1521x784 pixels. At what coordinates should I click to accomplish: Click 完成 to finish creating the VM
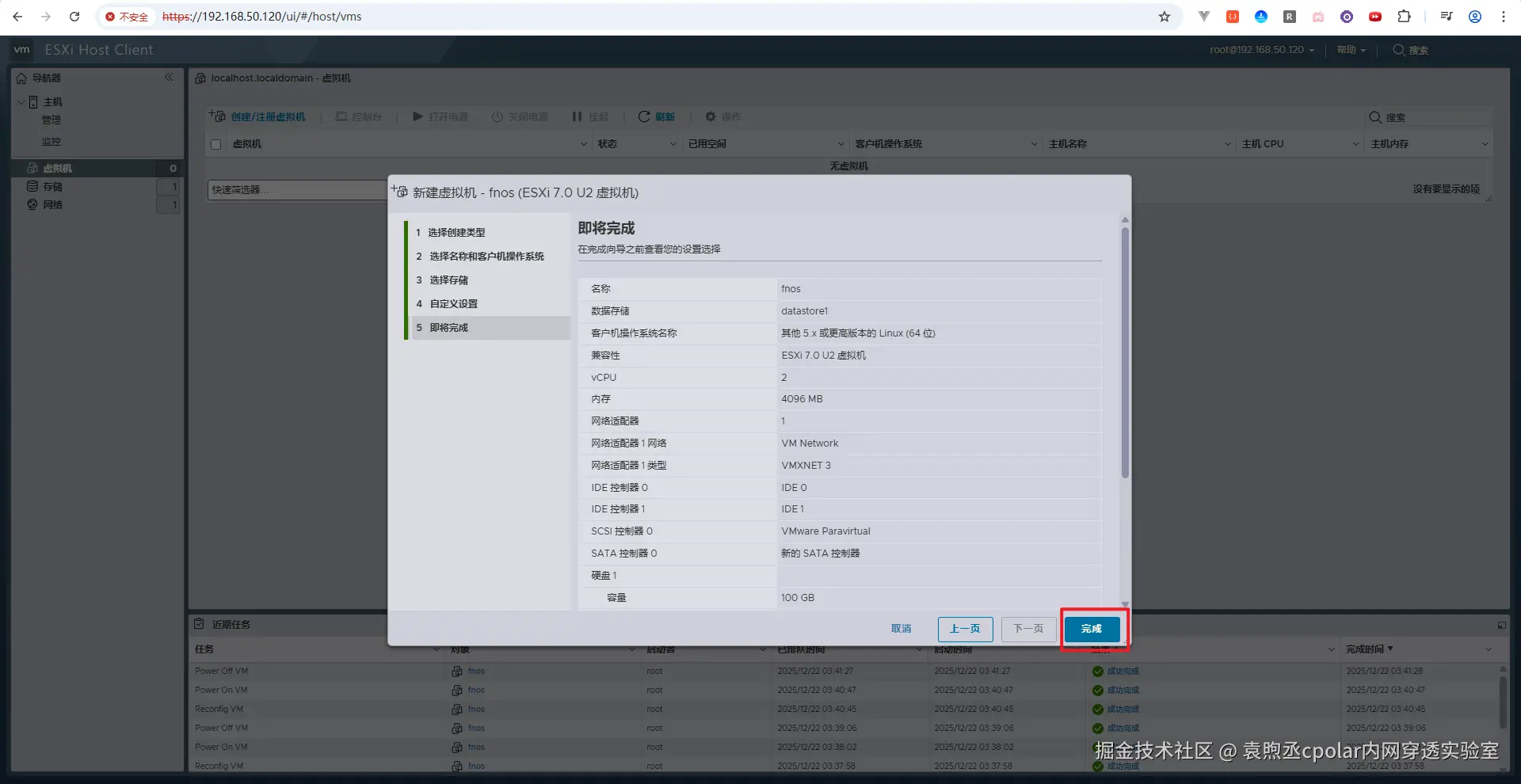(x=1092, y=629)
